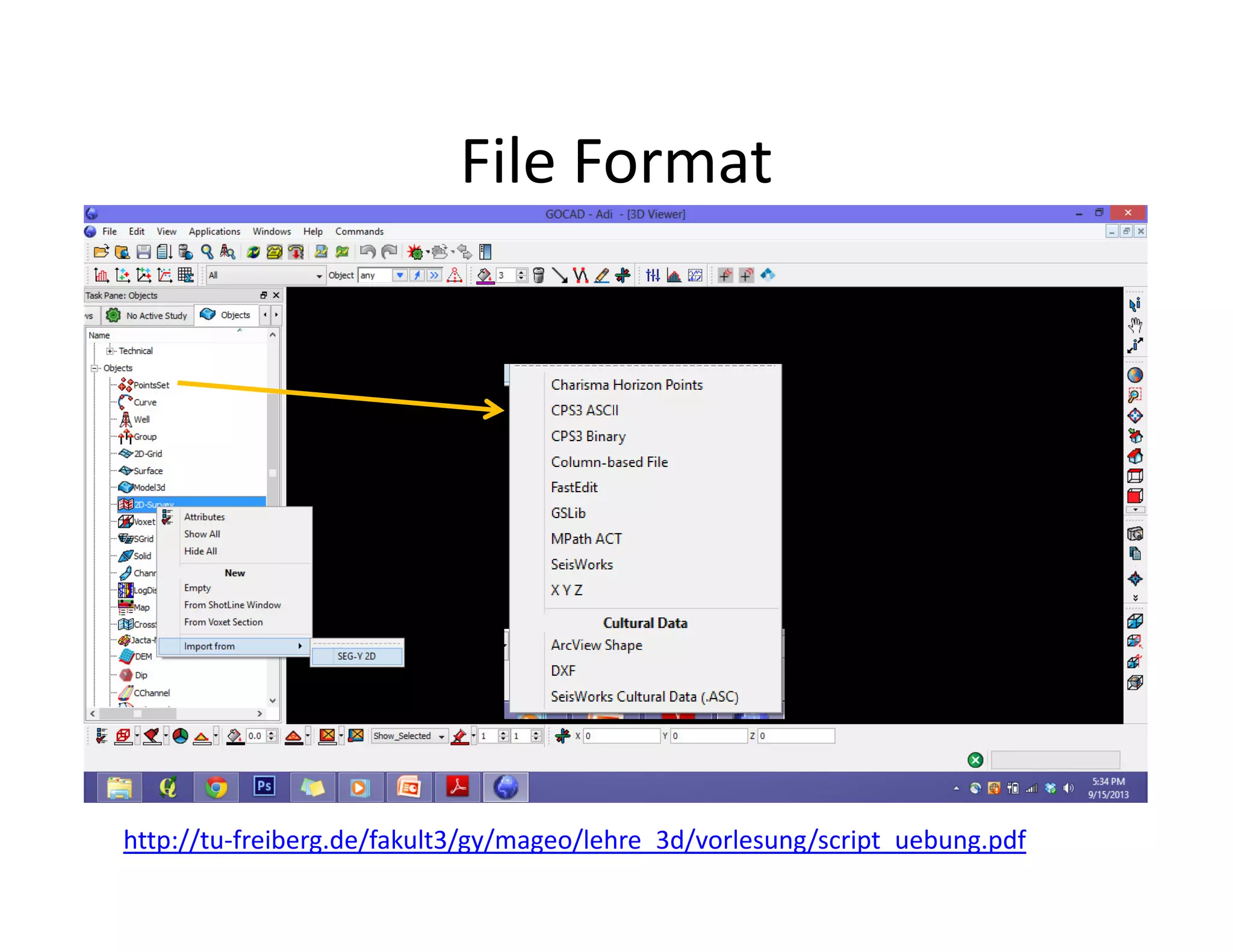Open the Edit menu
The height and width of the screenshot is (952, 1233).
[x=137, y=232]
